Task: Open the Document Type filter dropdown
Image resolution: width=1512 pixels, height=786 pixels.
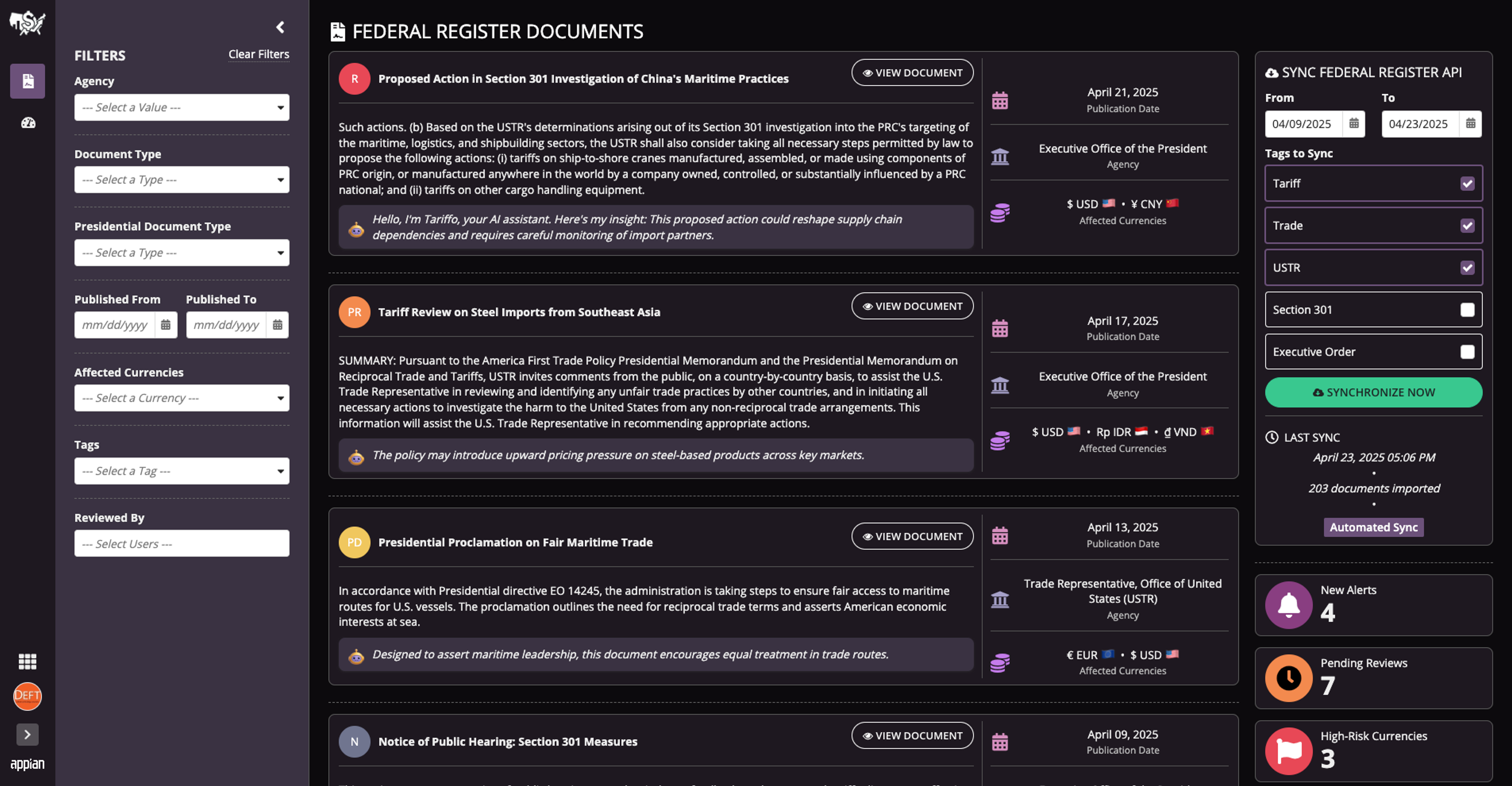Action: click(182, 180)
